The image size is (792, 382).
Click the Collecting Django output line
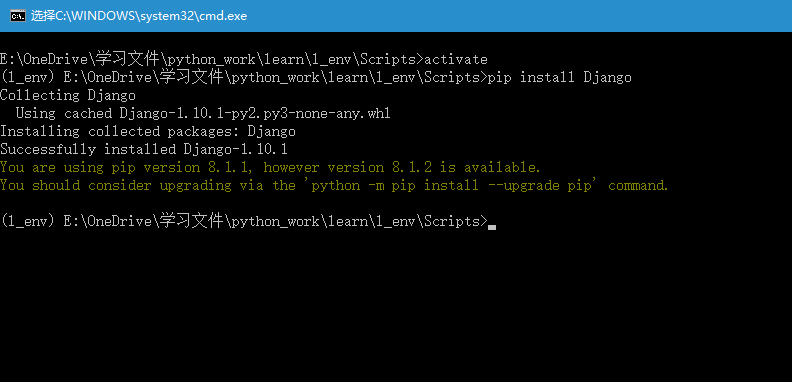click(68, 96)
